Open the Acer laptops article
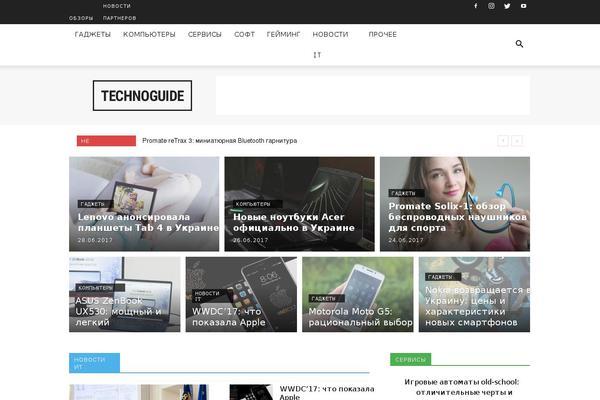This screenshot has height=400, width=600. pos(300,204)
